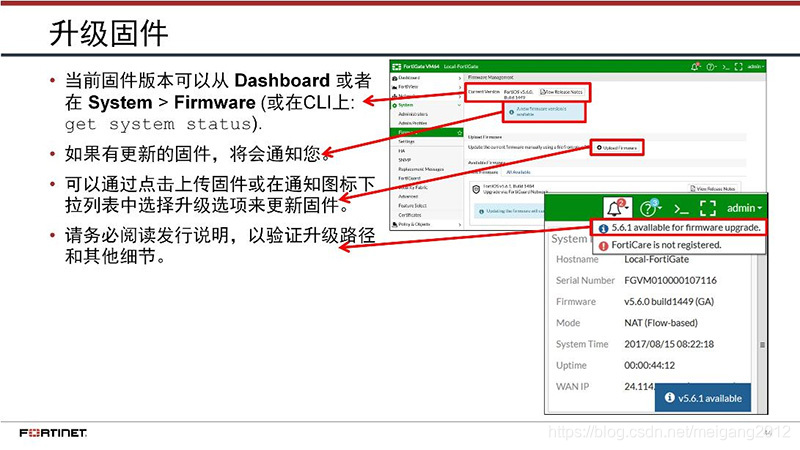
Task: Click the Upload Firmware button
Action: click(617, 147)
